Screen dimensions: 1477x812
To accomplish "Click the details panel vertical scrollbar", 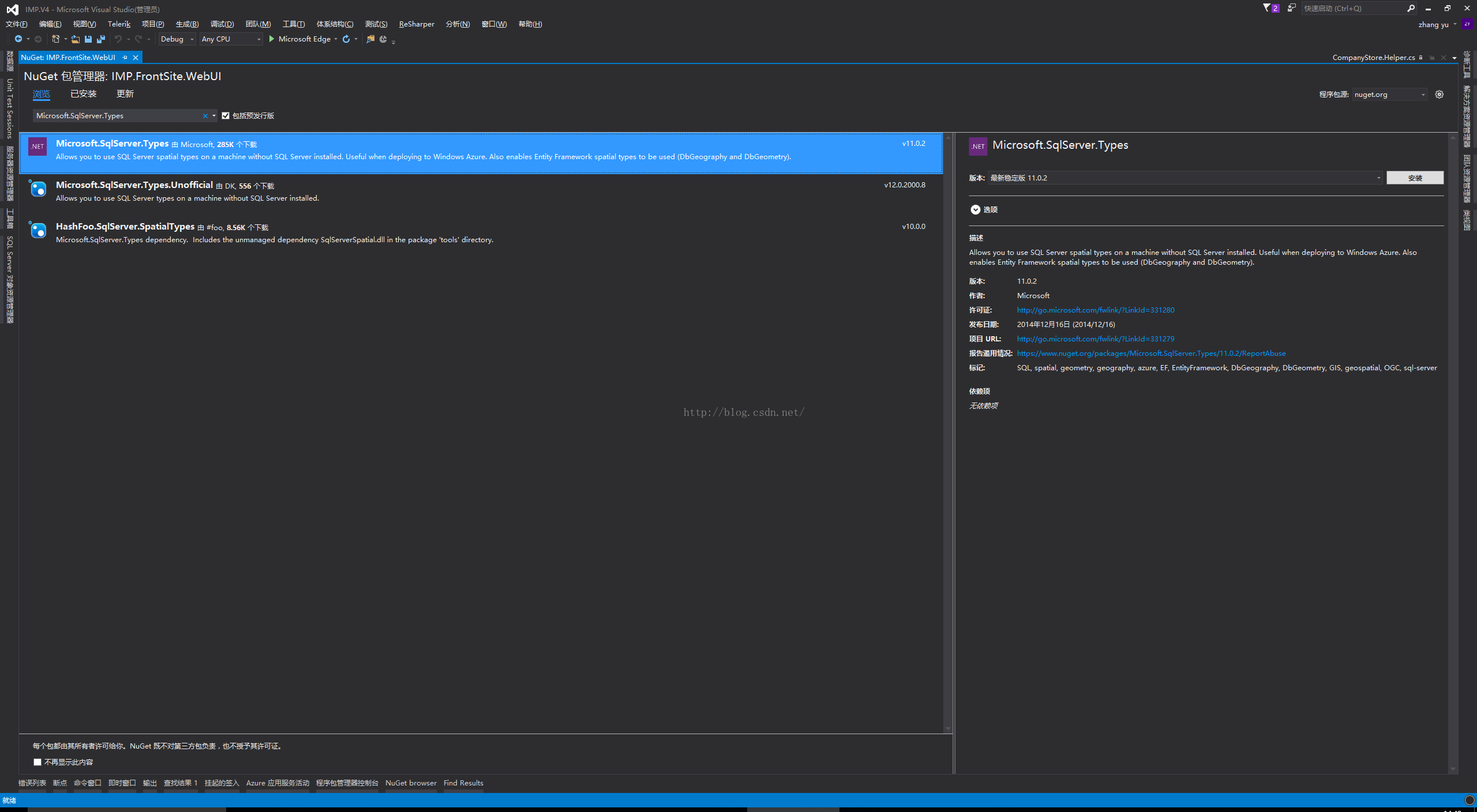I will tap(1453, 453).
